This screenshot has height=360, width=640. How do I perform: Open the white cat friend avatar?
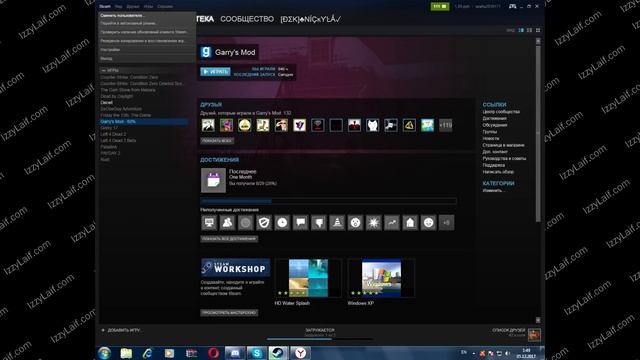[373, 125]
